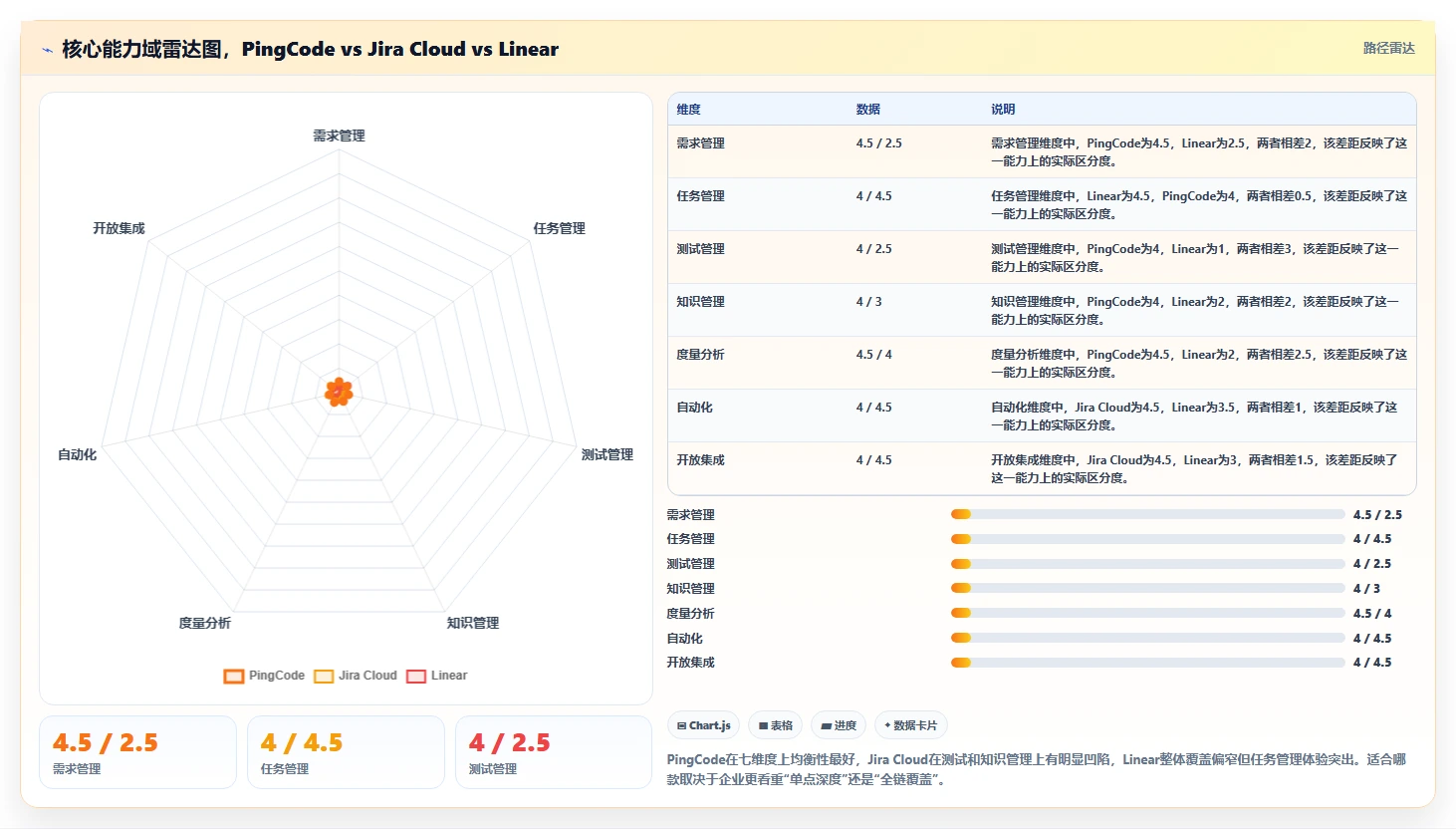Image resolution: width=1456 pixels, height=829 pixels.
Task: Click the Chart.js tag chip
Action: [x=703, y=725]
